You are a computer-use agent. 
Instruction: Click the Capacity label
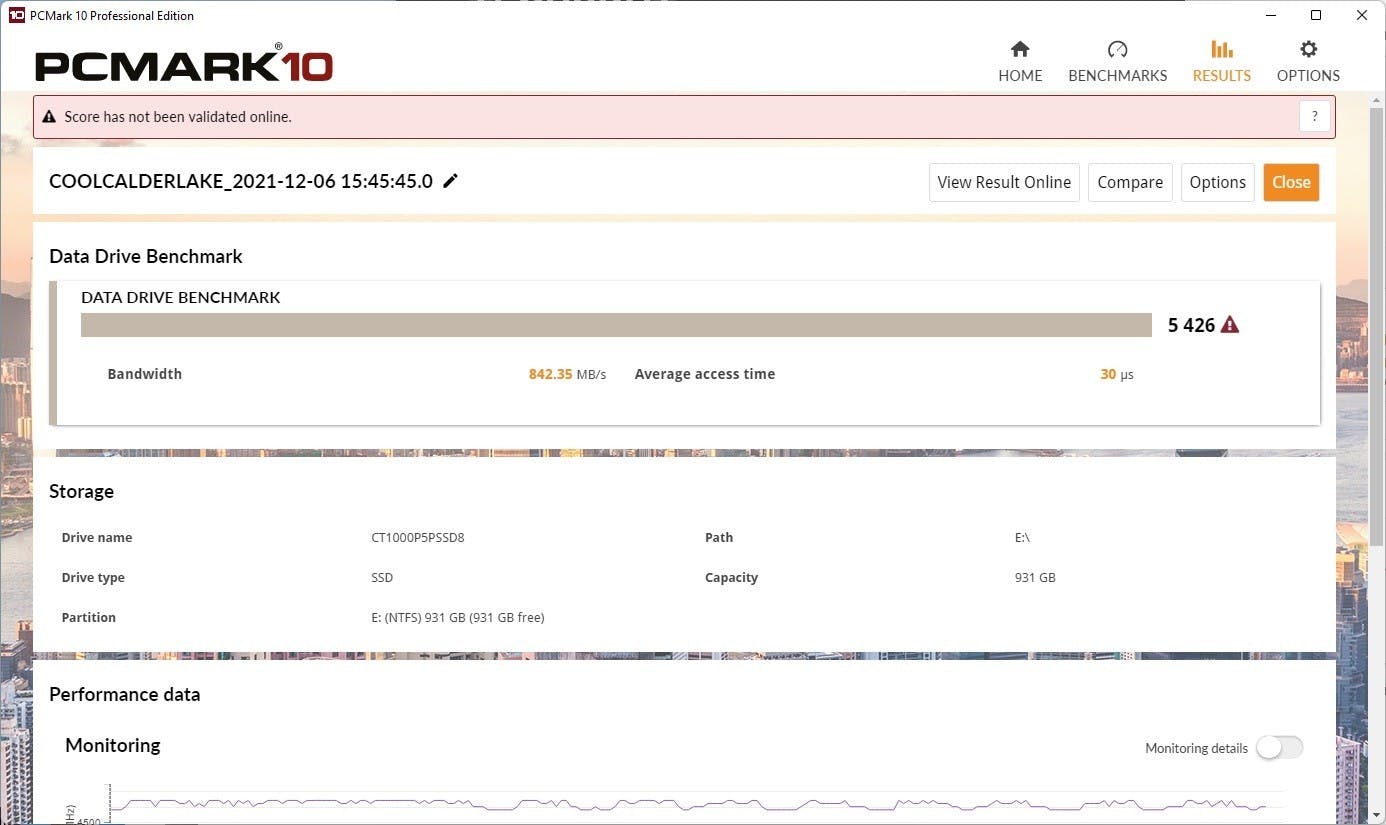coord(731,577)
